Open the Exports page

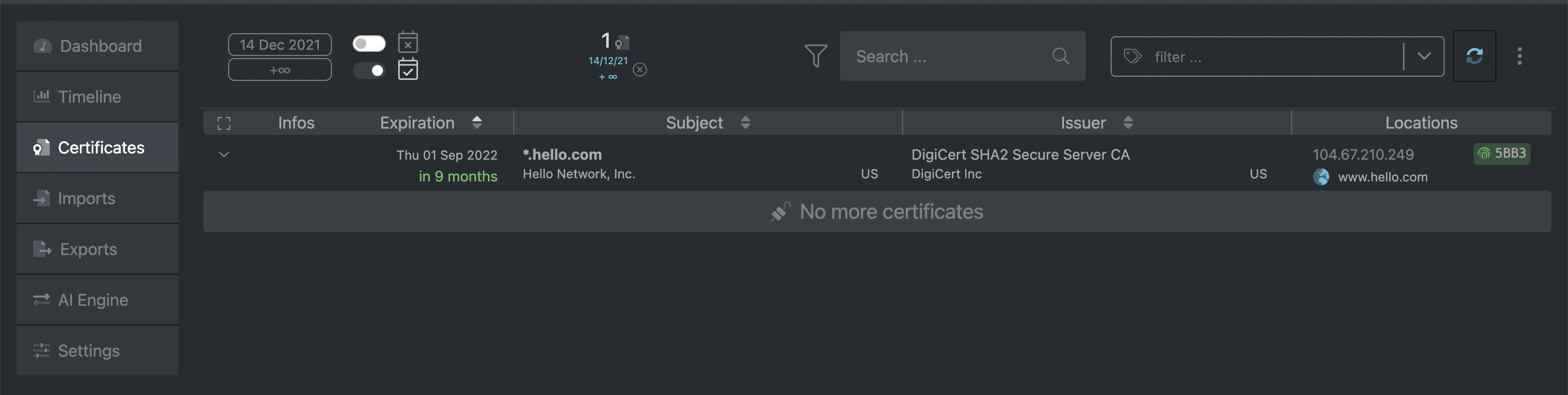[97, 249]
